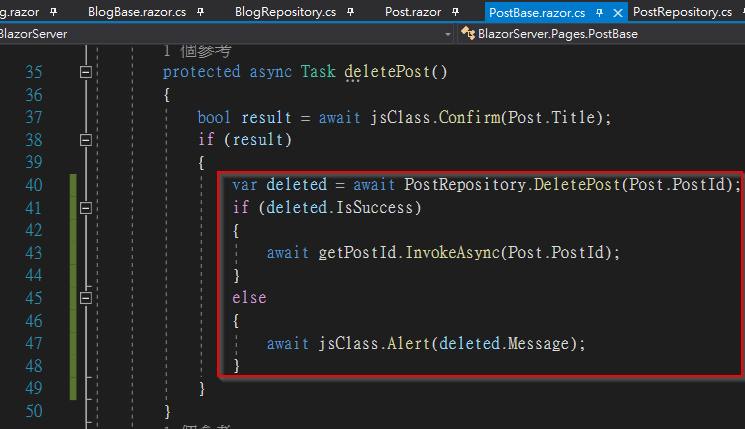Click the jsClass.Confirm call on line 37
This screenshot has width=745, height=429.
pos(436,117)
